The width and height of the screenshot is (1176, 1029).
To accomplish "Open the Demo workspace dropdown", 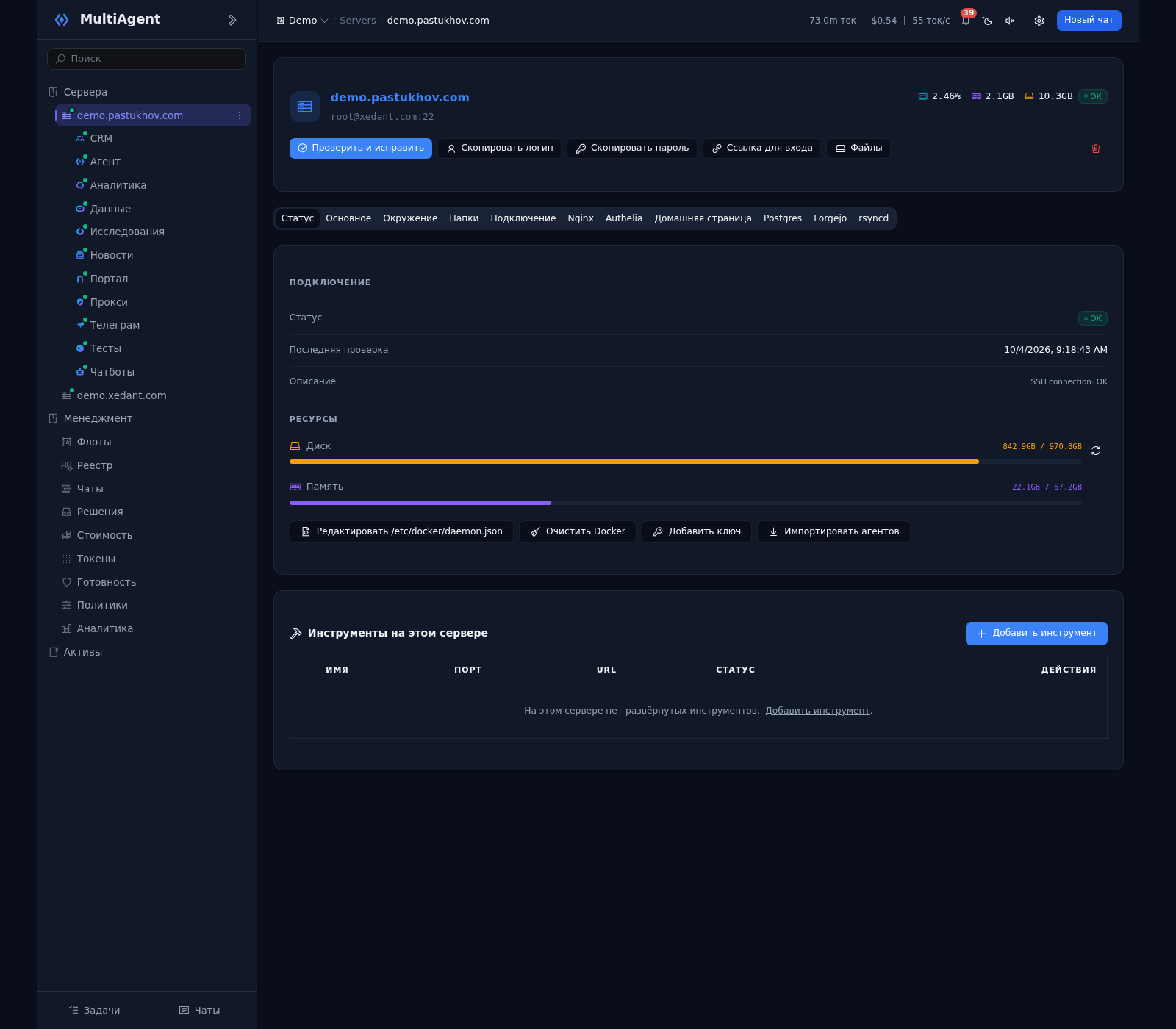I will [302, 21].
